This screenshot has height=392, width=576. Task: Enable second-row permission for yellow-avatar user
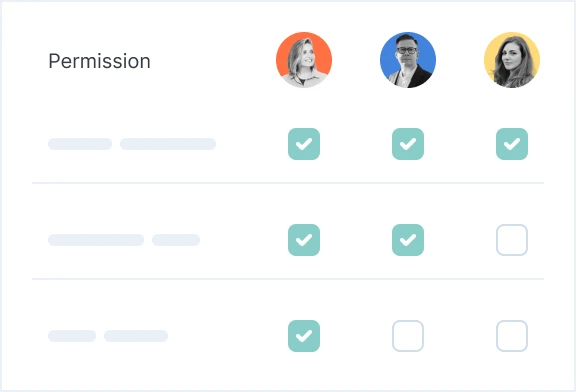512,240
